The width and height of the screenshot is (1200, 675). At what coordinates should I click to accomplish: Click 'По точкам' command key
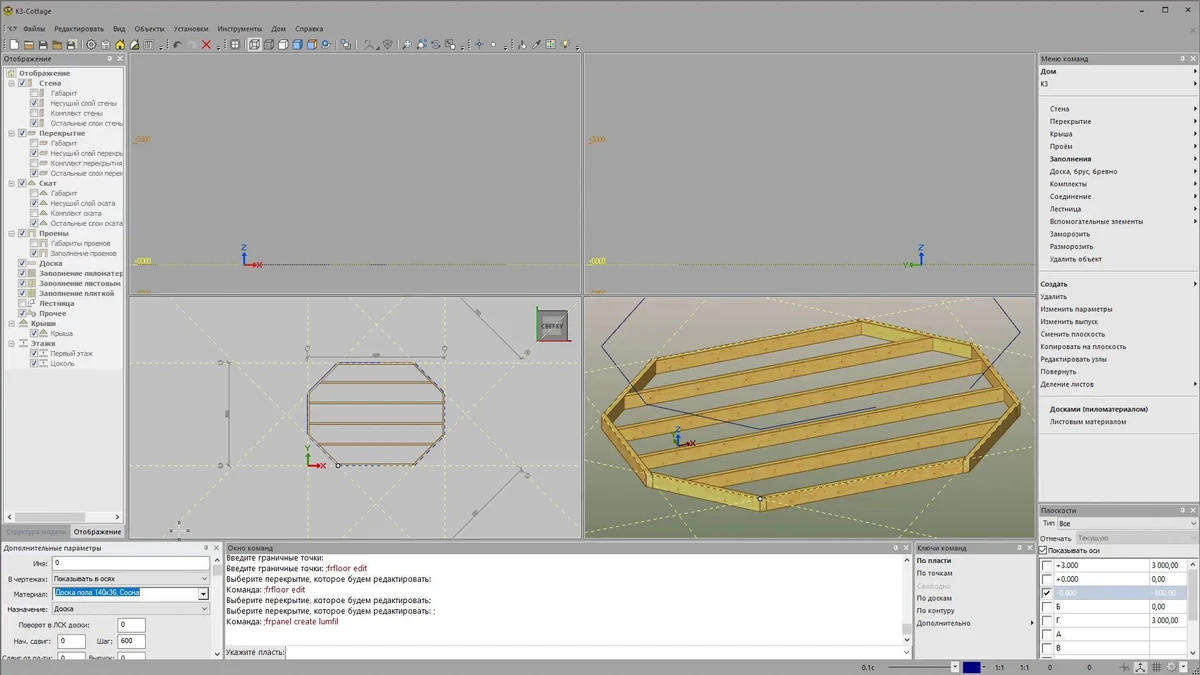pos(935,573)
